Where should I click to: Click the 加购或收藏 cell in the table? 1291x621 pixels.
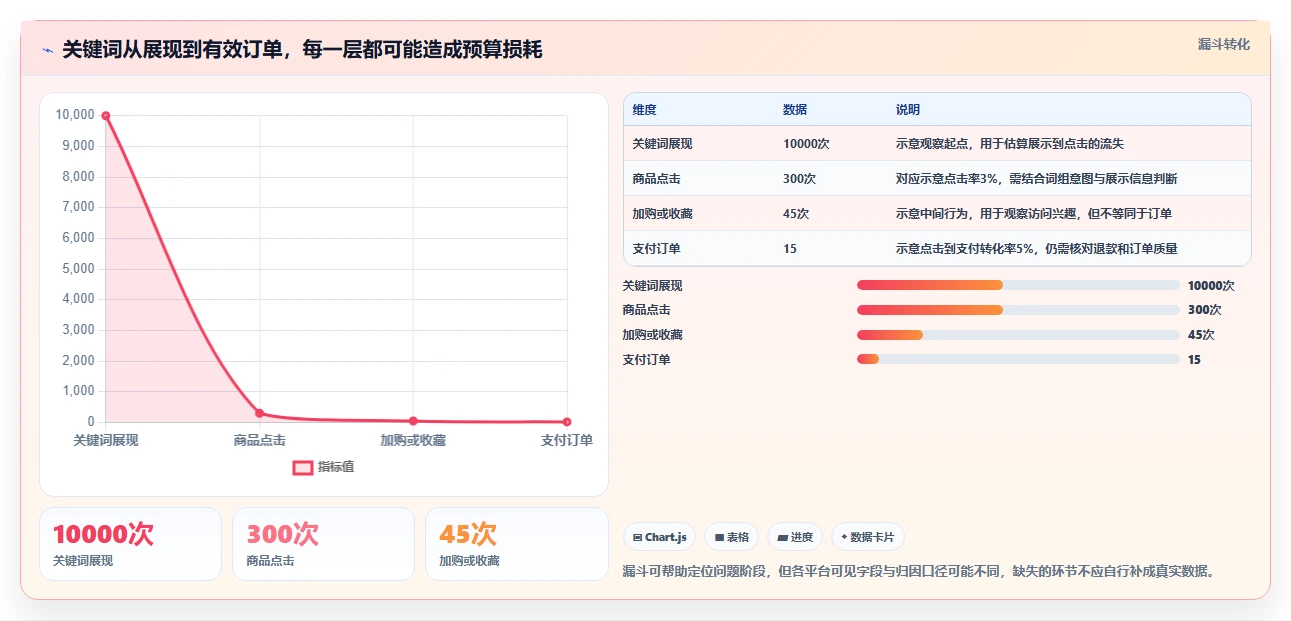tap(662, 214)
